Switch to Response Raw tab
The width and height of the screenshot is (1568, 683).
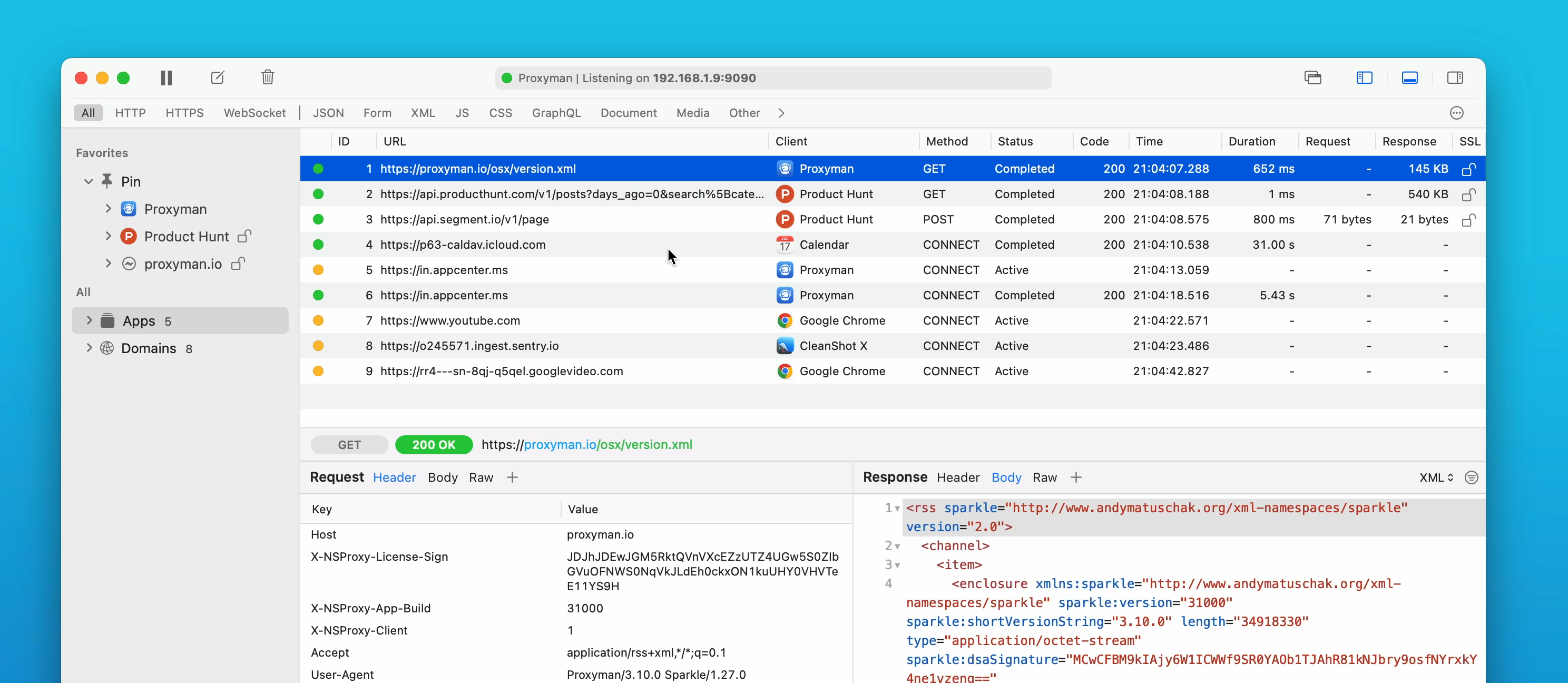[1044, 478]
